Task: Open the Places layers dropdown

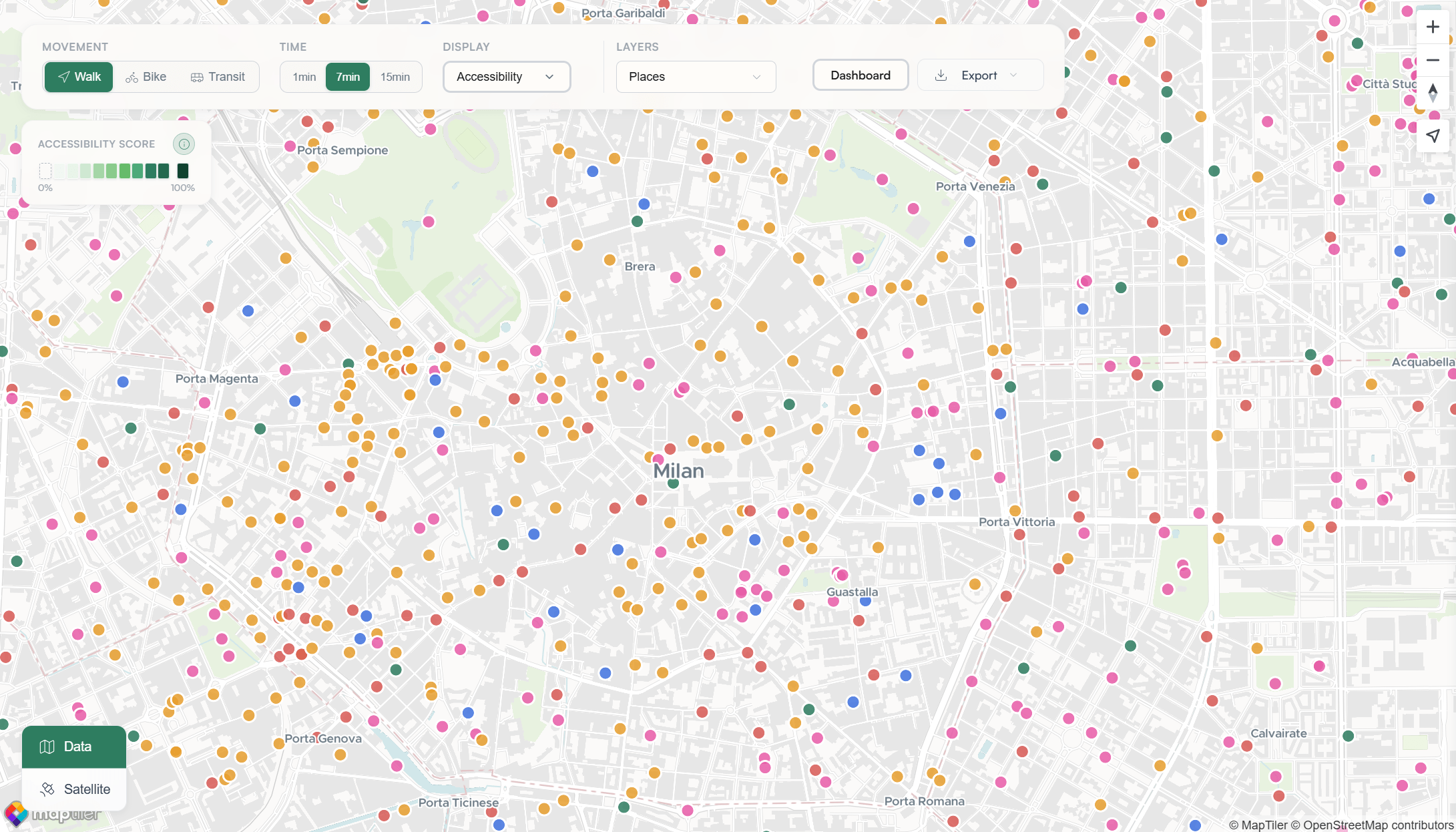Action: pos(695,77)
